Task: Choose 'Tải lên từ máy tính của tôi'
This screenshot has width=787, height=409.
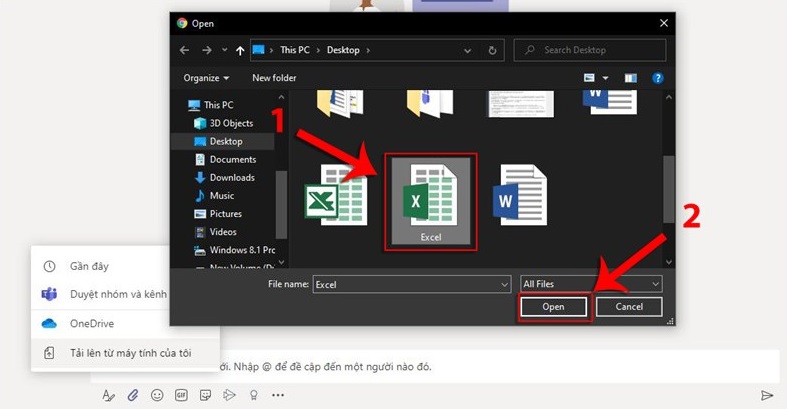Action: click(x=125, y=353)
